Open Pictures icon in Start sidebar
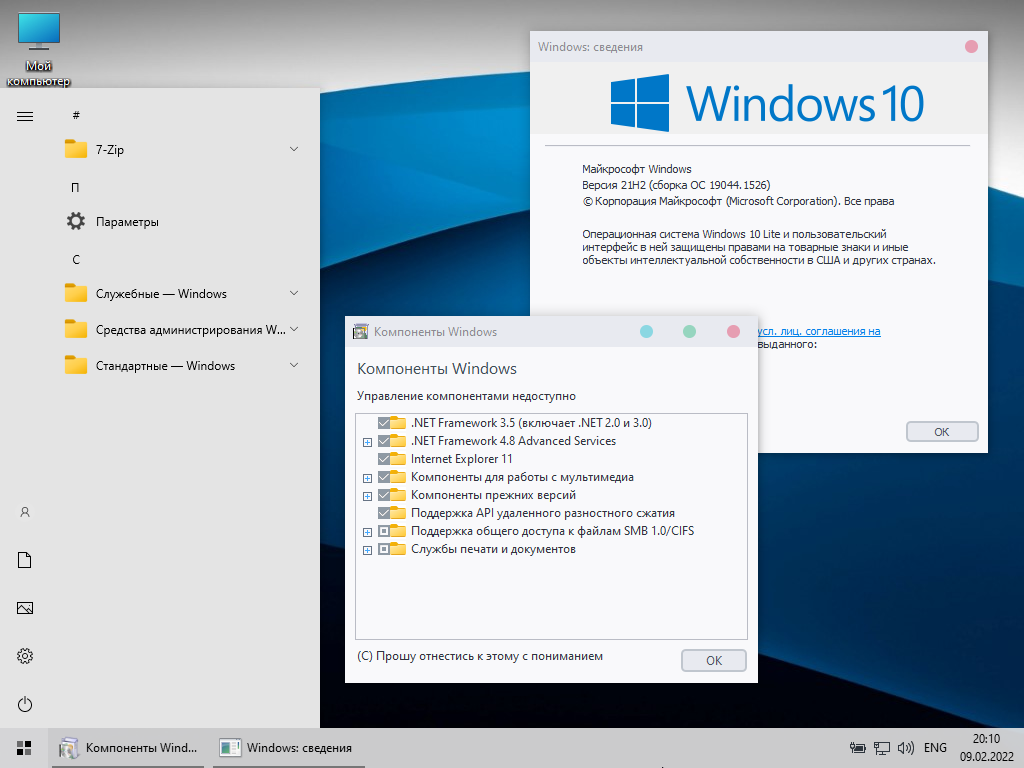Viewport: 1024px width, 768px height. pyautogui.click(x=25, y=608)
